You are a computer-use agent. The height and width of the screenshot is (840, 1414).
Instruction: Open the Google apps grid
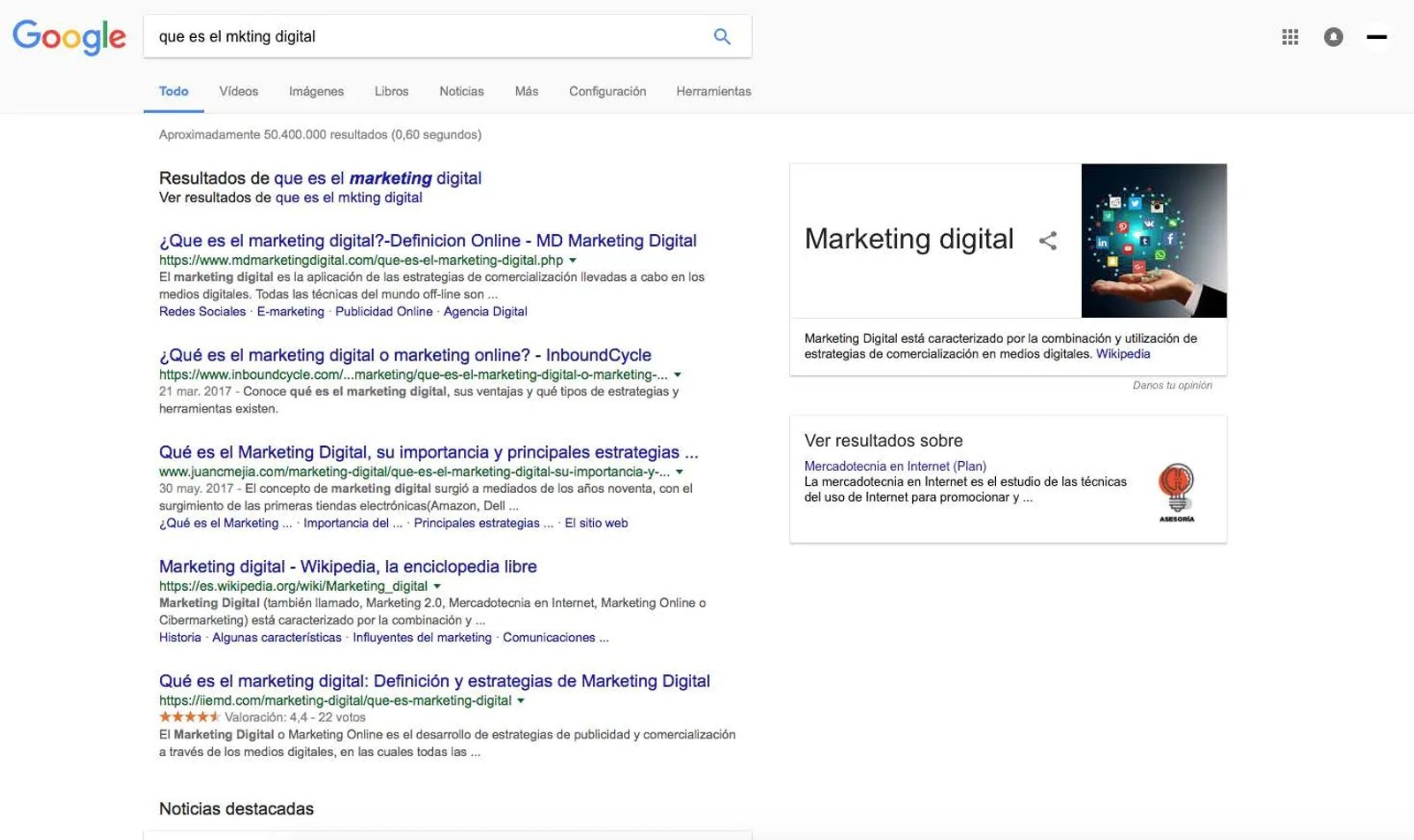coord(1290,36)
